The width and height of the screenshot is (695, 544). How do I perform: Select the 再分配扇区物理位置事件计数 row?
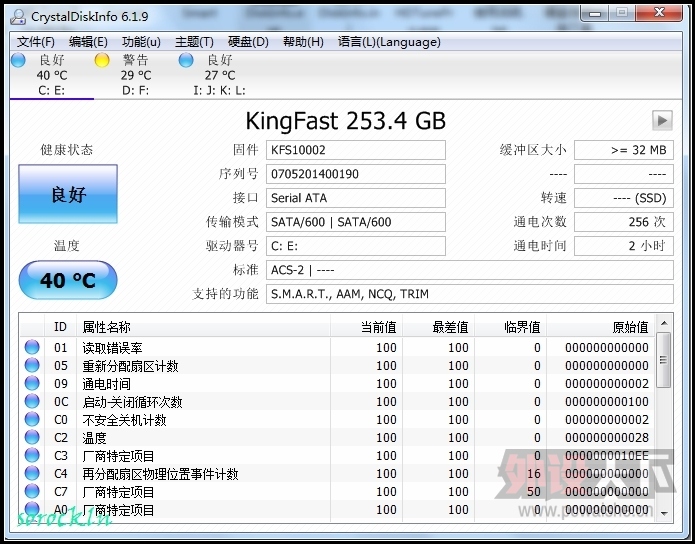point(337,474)
